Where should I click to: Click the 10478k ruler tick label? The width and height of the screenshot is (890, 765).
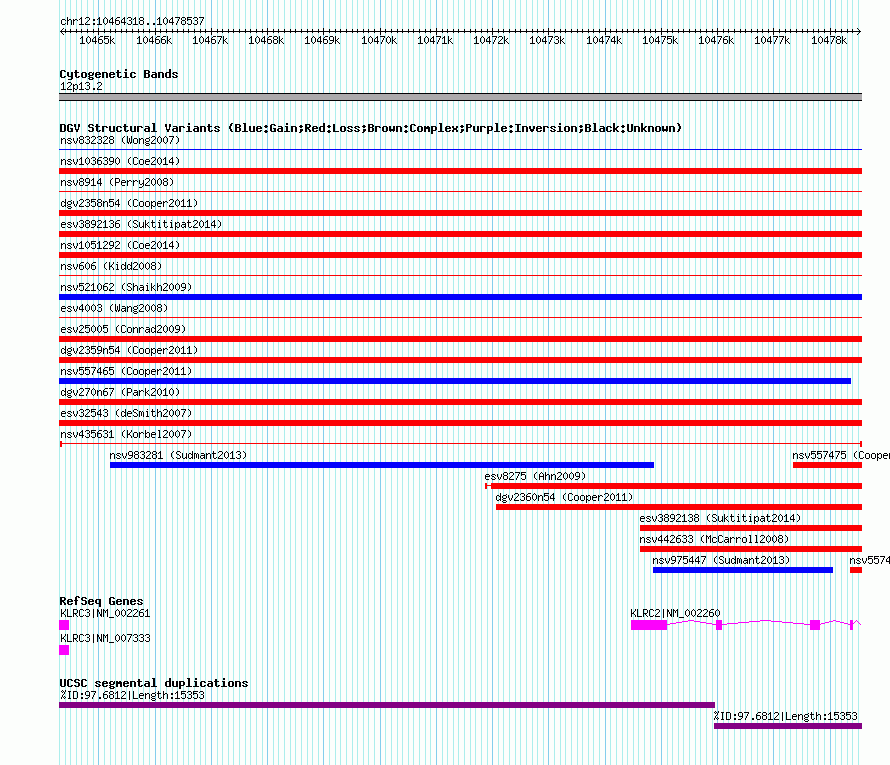[829, 40]
